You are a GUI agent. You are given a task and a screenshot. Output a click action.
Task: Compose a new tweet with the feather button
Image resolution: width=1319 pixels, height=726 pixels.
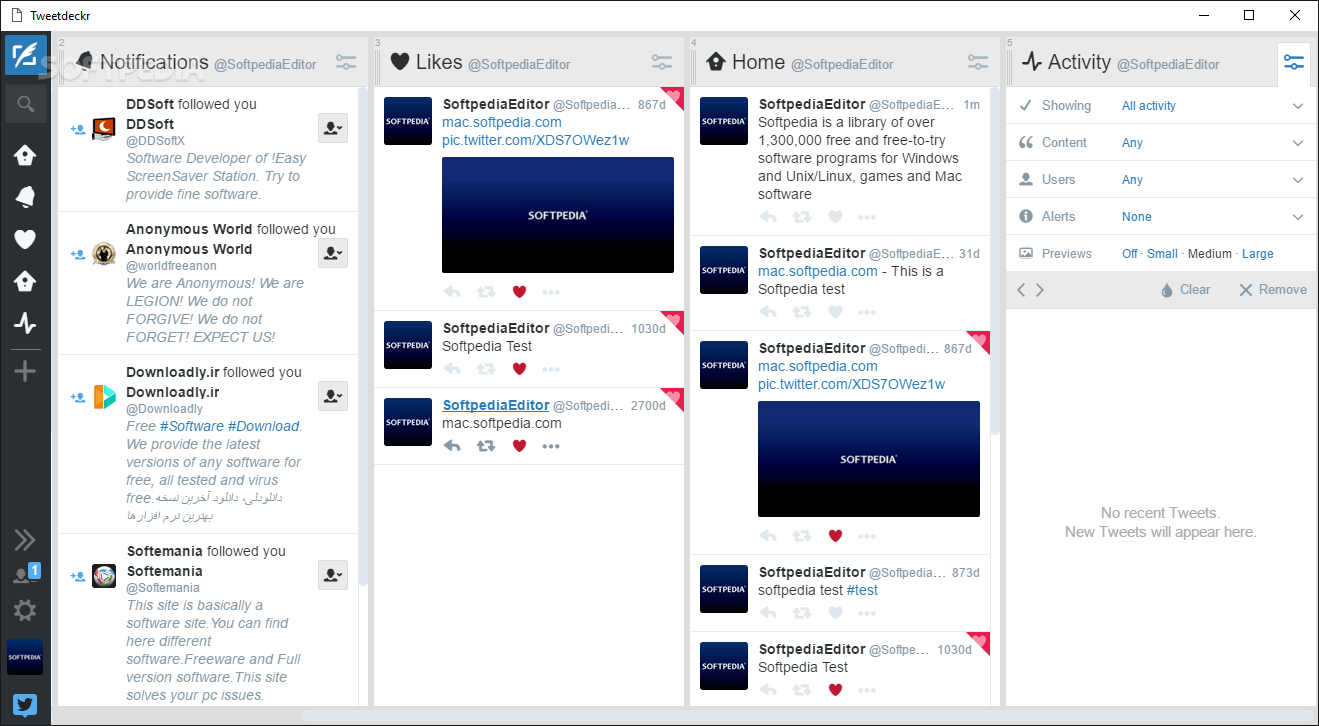point(26,55)
